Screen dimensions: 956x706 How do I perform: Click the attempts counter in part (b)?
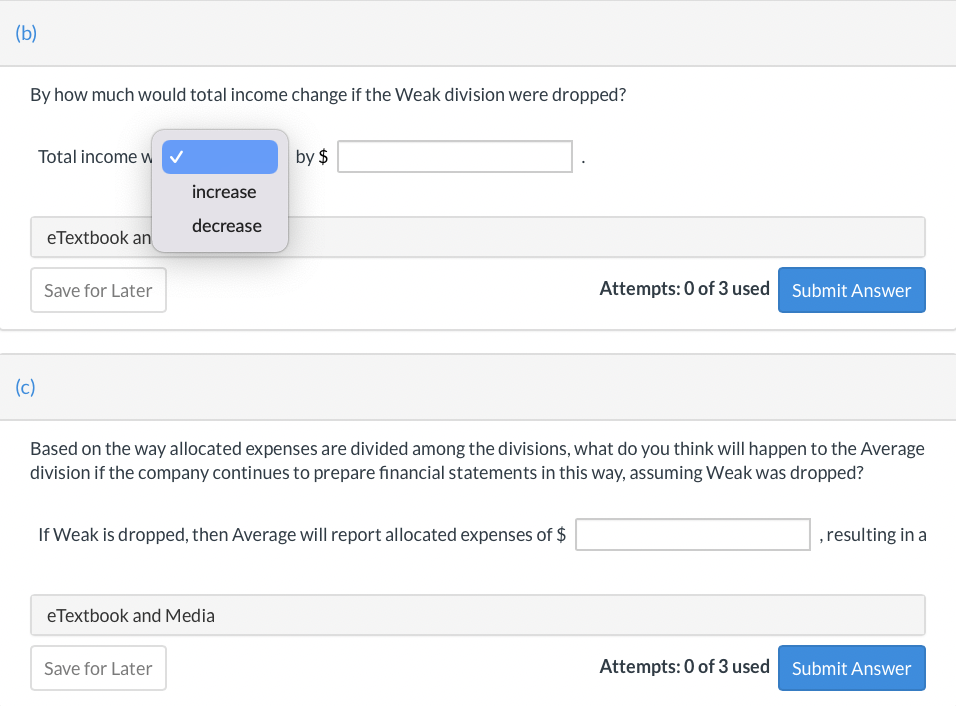pyautogui.click(x=684, y=289)
